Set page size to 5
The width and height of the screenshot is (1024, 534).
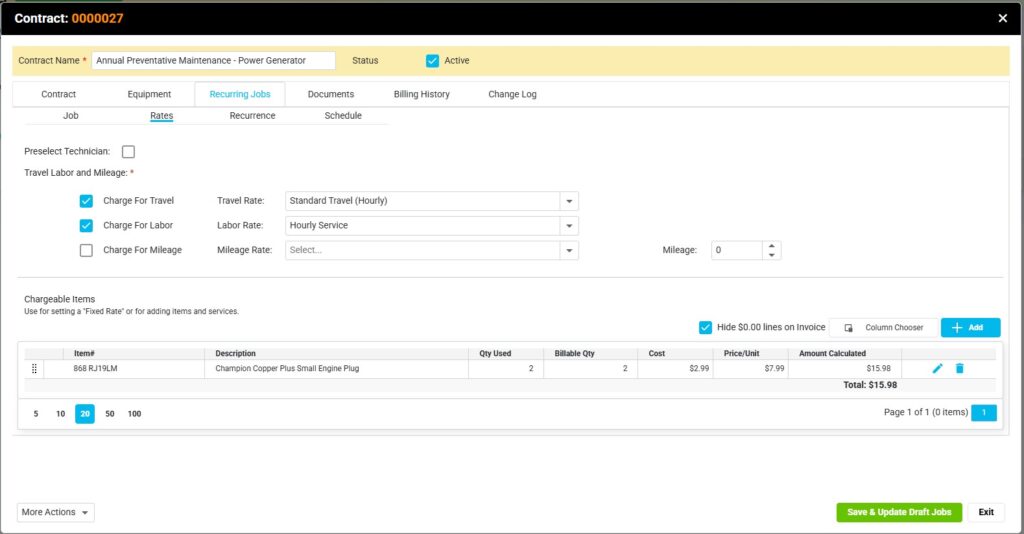pos(36,414)
